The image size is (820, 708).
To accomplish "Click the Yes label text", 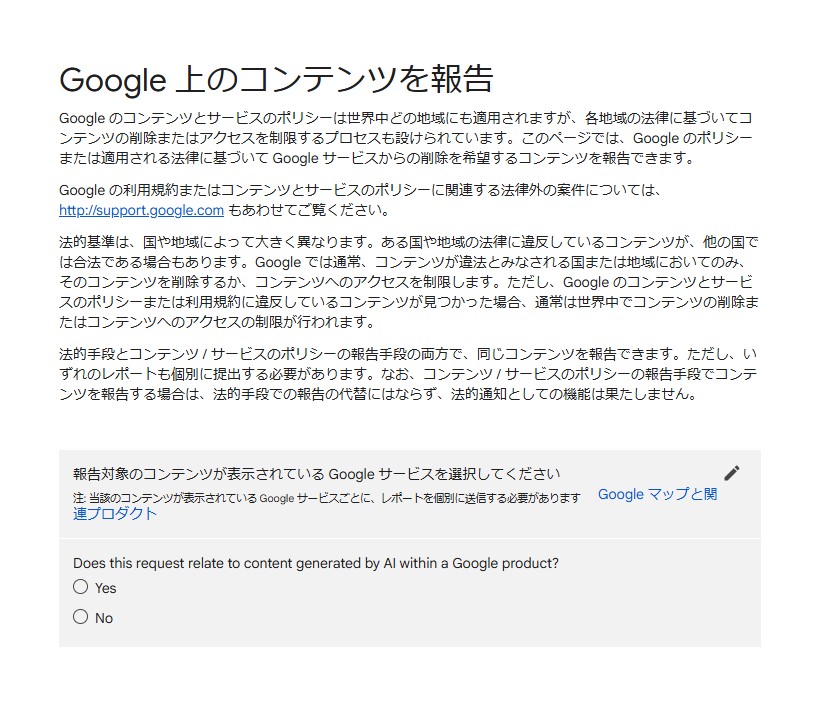I will pos(106,588).
